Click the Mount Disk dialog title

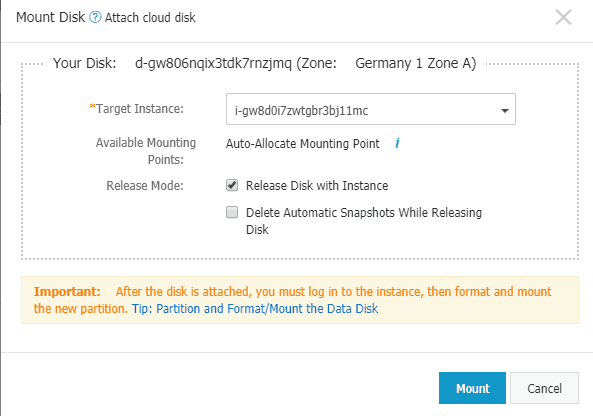coord(51,17)
